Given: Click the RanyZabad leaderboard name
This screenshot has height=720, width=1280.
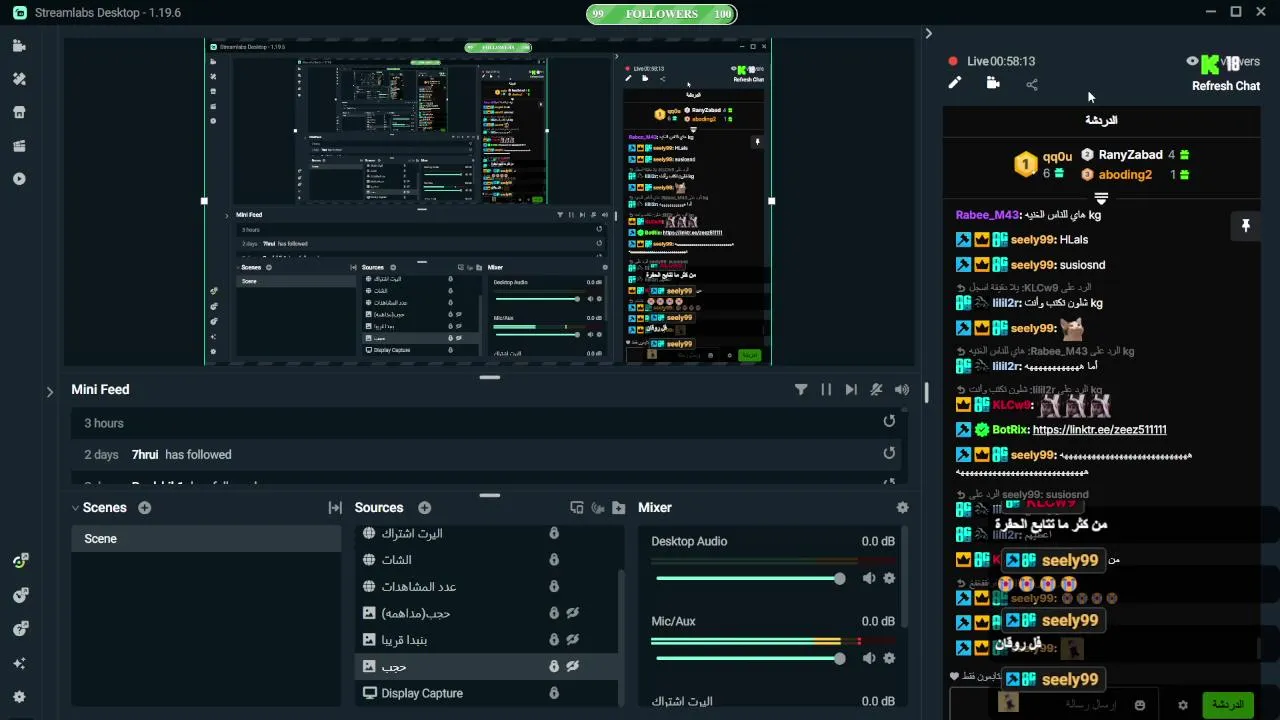Looking at the screenshot, I should (x=1130, y=155).
